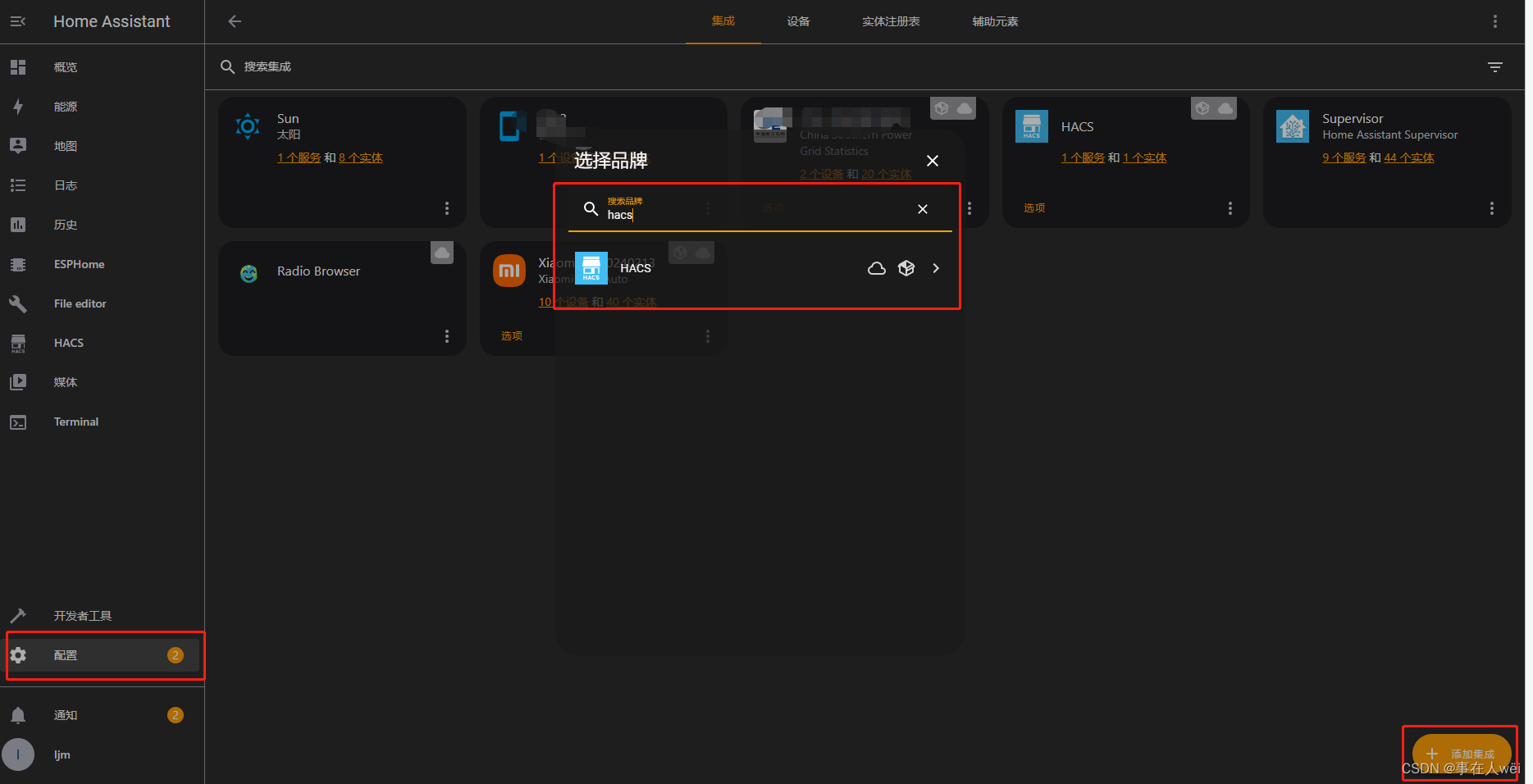Switch to the 集成 tab
1533x784 pixels.
point(723,21)
